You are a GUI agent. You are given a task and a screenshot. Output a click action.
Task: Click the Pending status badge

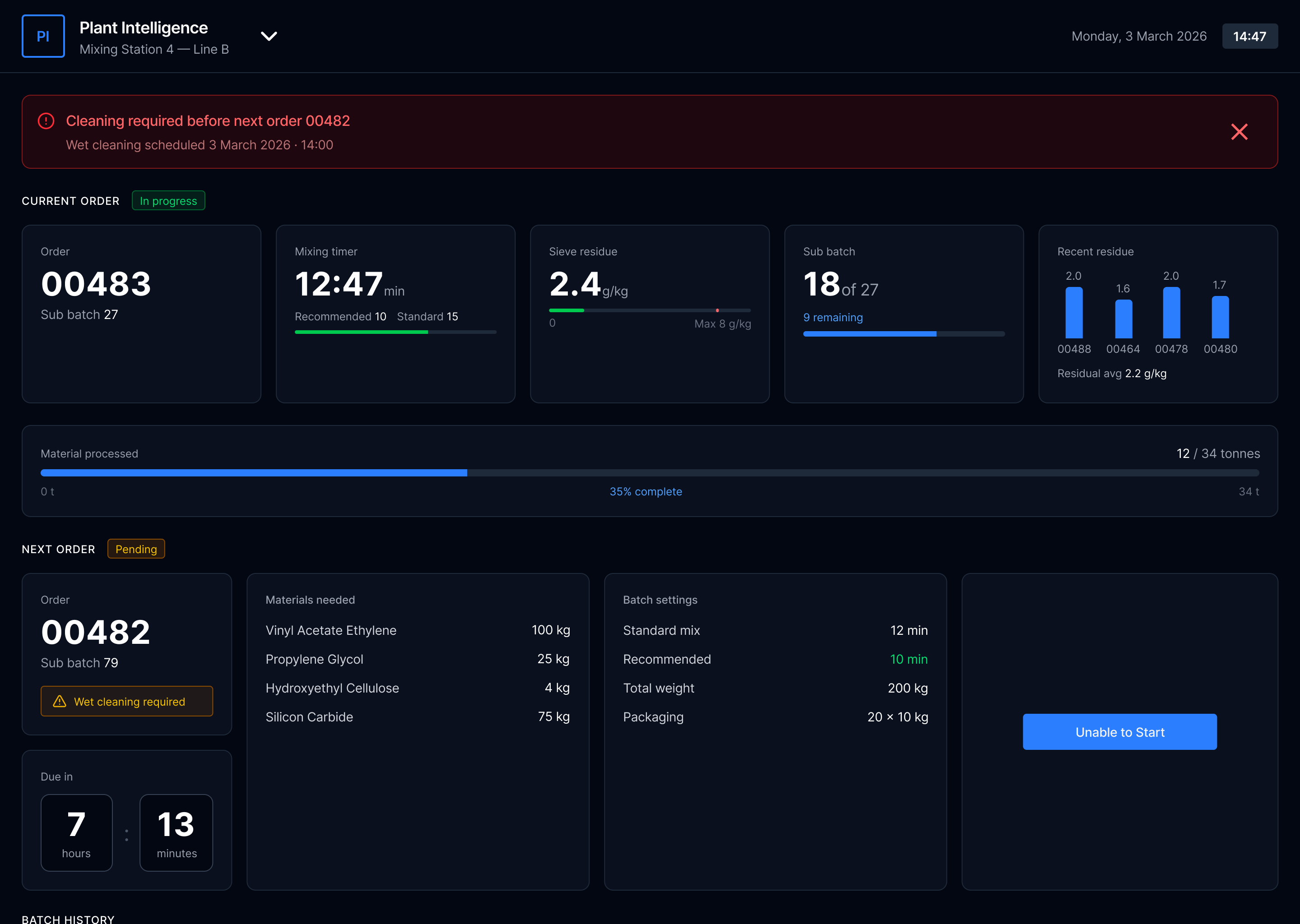(x=136, y=549)
